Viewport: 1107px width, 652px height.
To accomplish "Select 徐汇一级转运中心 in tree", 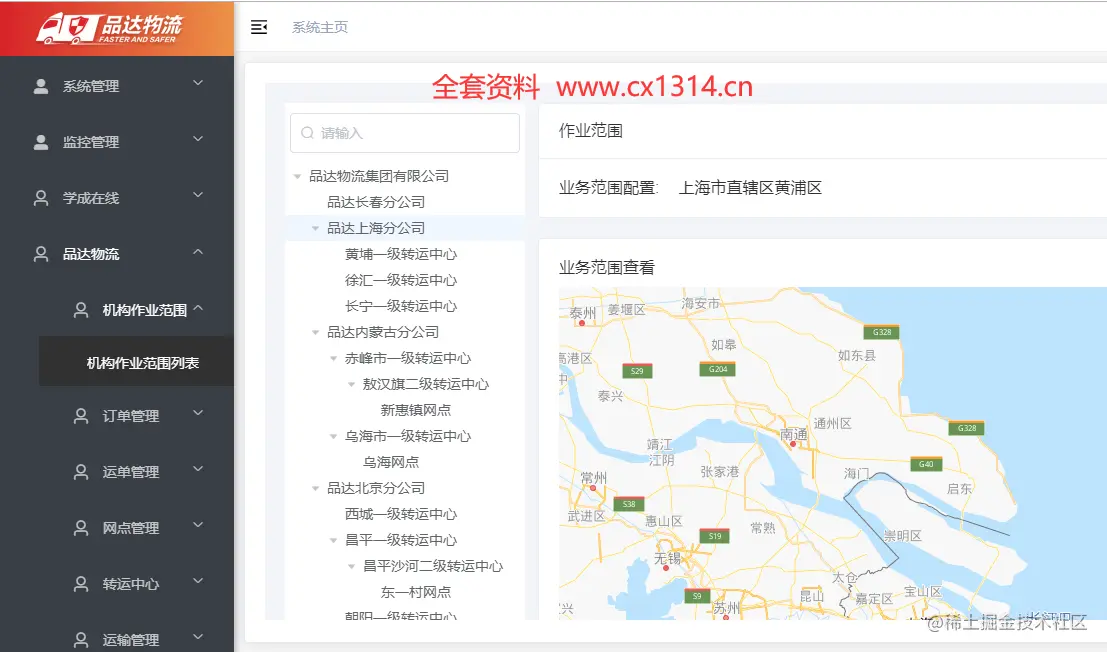I will point(400,280).
